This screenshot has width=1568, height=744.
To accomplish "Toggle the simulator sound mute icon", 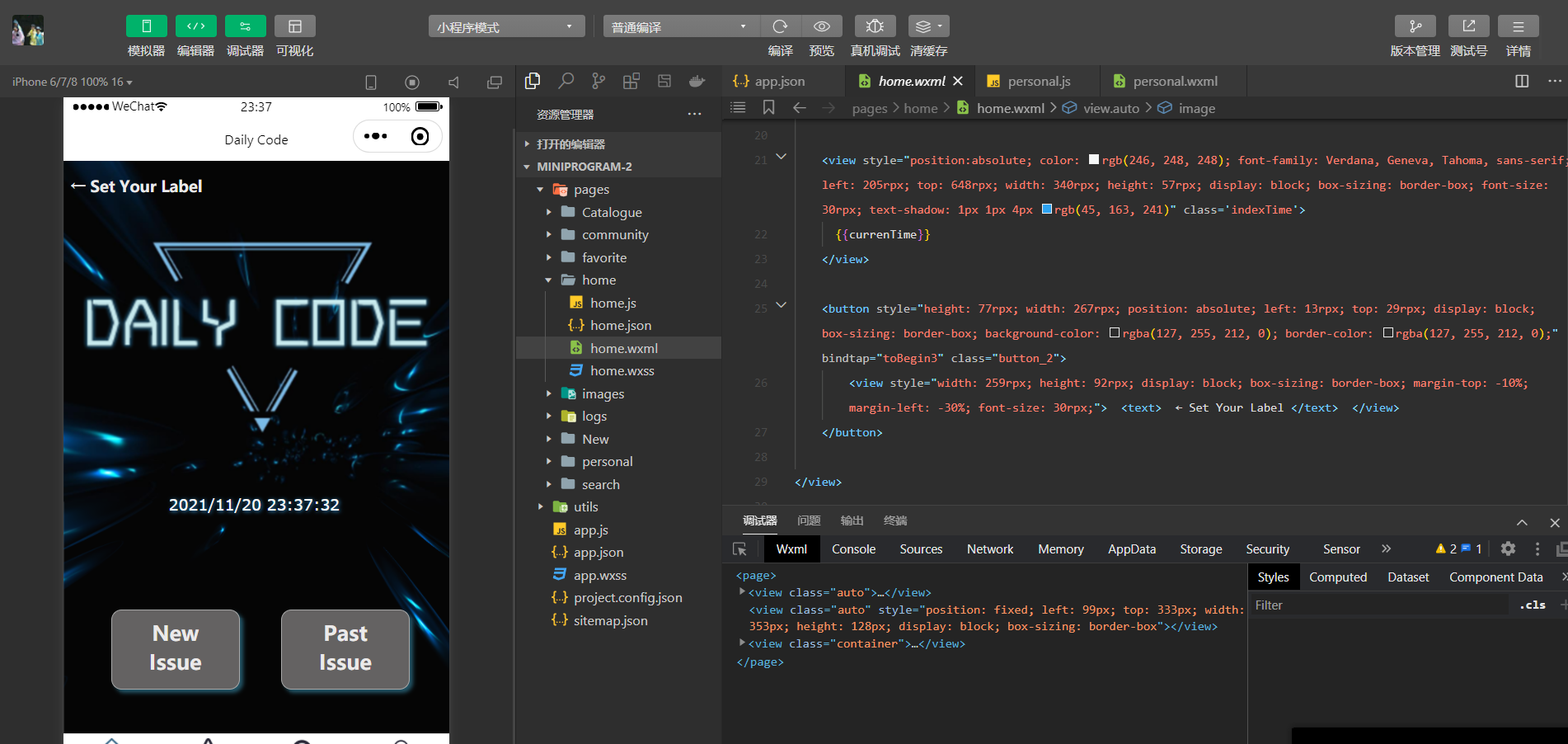I will pos(453,82).
